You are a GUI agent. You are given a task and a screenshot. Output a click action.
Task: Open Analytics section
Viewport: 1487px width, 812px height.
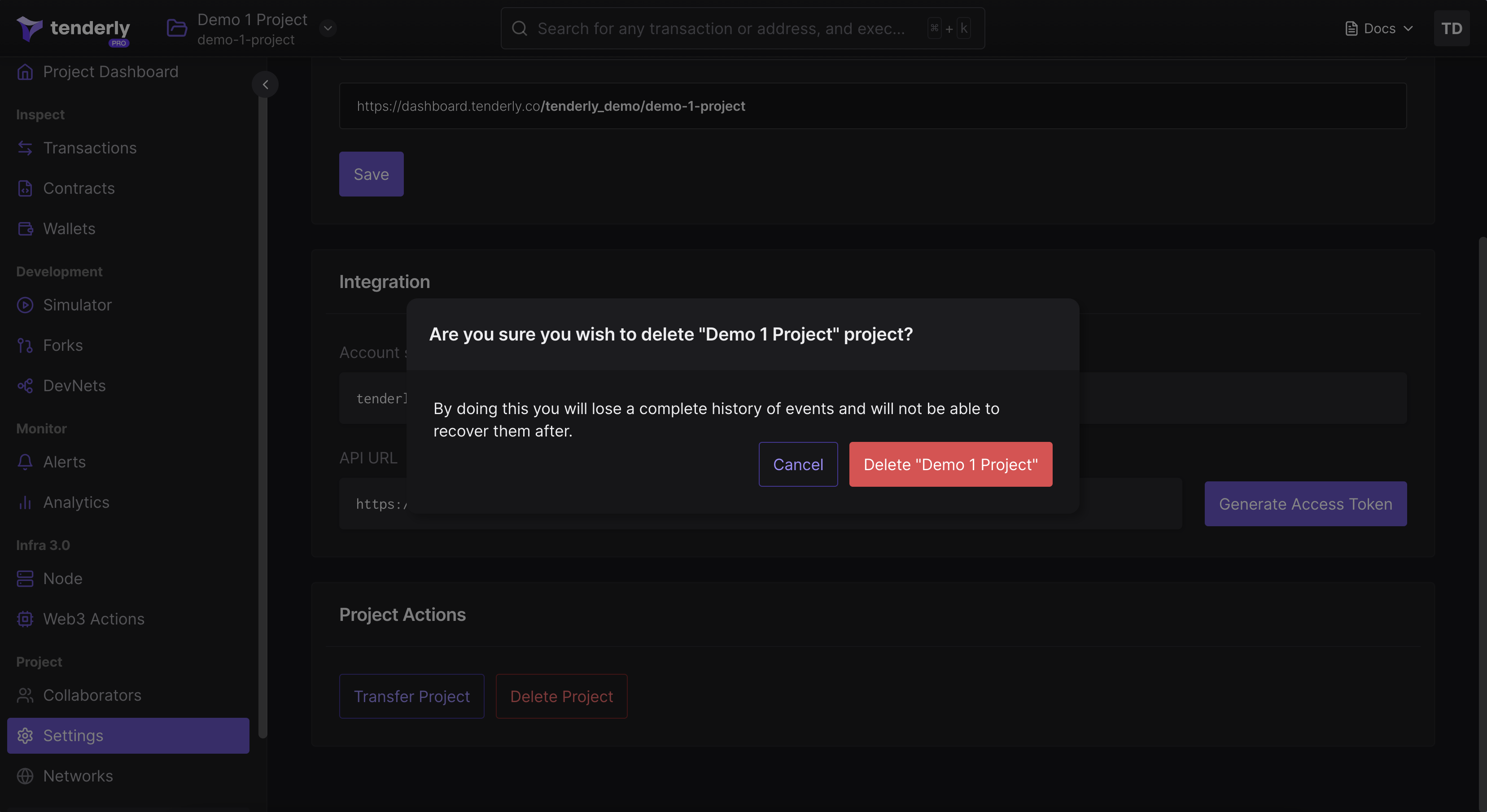76,502
